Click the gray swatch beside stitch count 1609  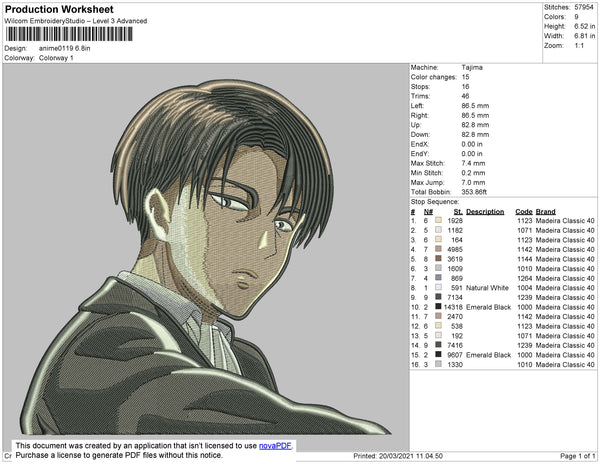coord(438,268)
